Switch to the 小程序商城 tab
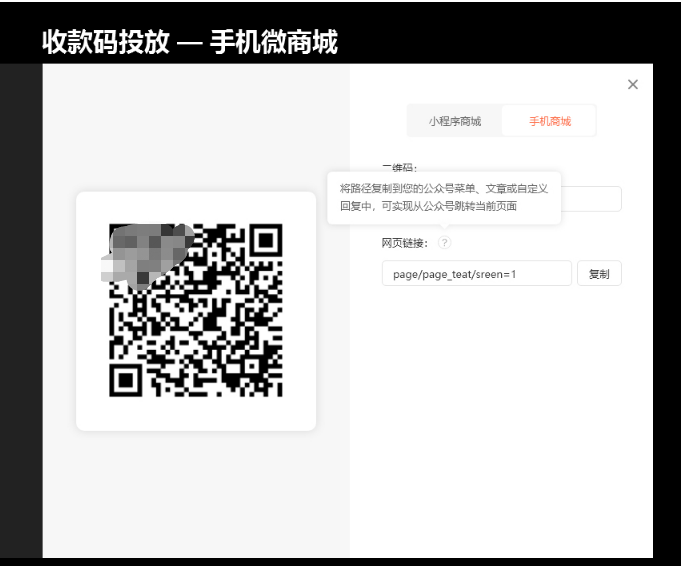This screenshot has height=566, width=681. click(455, 121)
